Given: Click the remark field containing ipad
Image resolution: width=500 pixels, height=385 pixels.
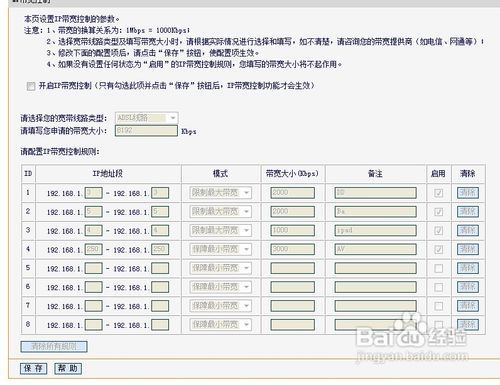Looking at the screenshot, I should 375,230.
